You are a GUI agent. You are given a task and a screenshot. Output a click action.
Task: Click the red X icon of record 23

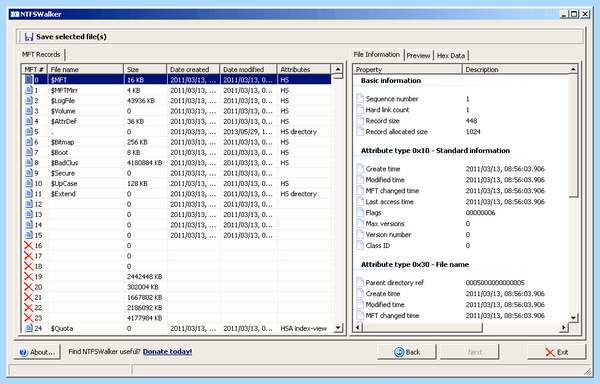click(x=29, y=317)
